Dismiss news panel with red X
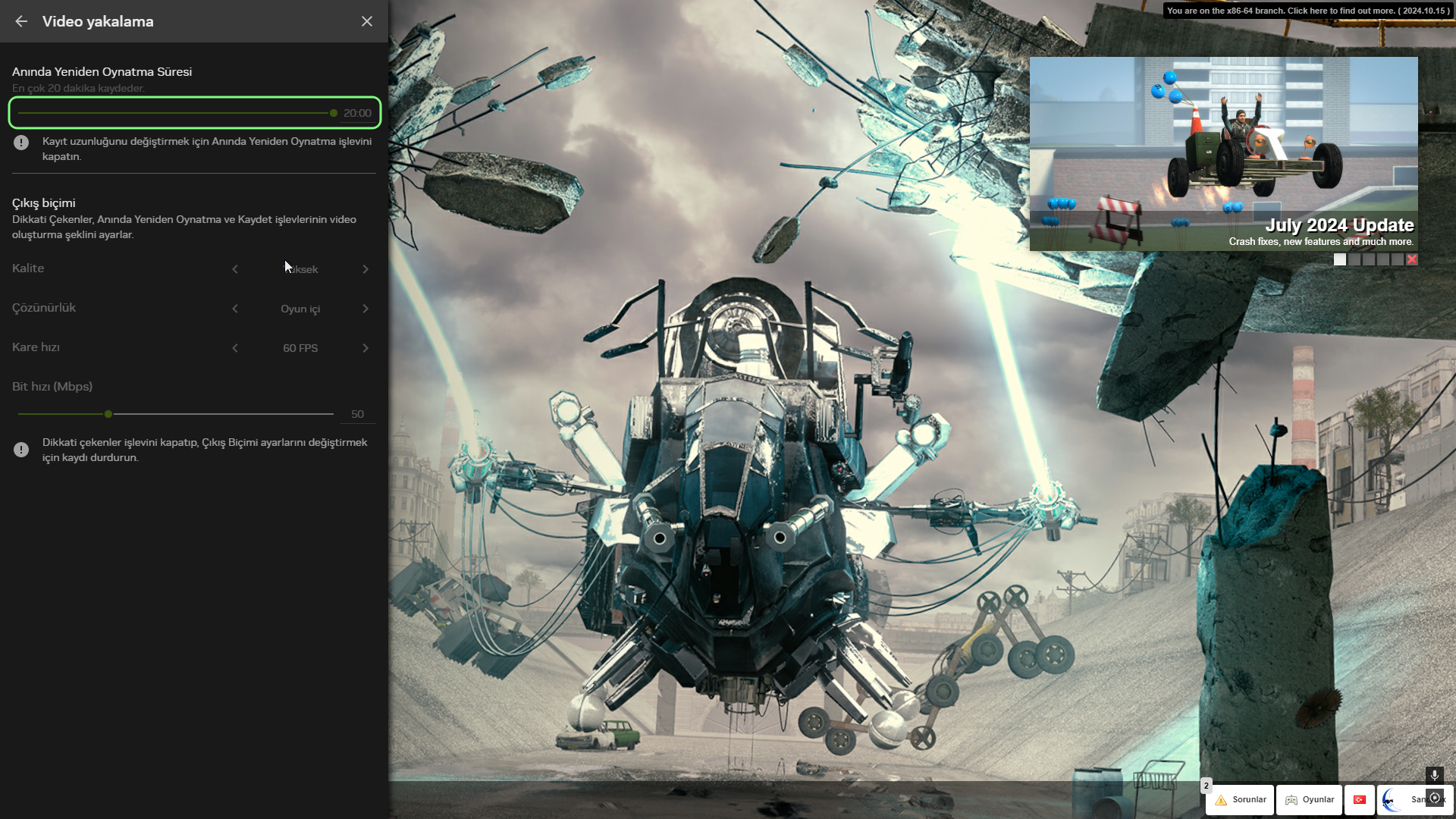1456x819 pixels. (x=1412, y=259)
